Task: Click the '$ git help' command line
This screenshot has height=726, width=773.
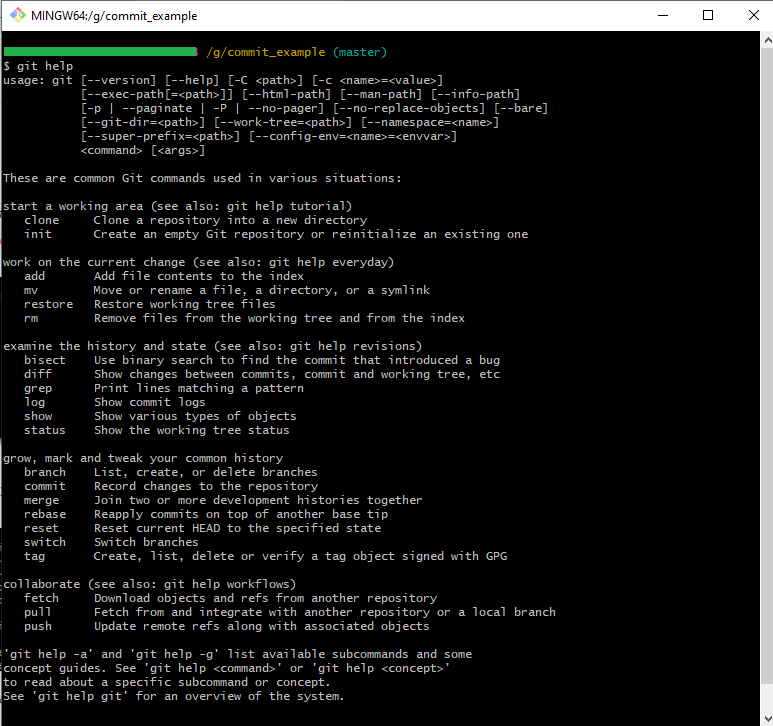Action: 38,66
